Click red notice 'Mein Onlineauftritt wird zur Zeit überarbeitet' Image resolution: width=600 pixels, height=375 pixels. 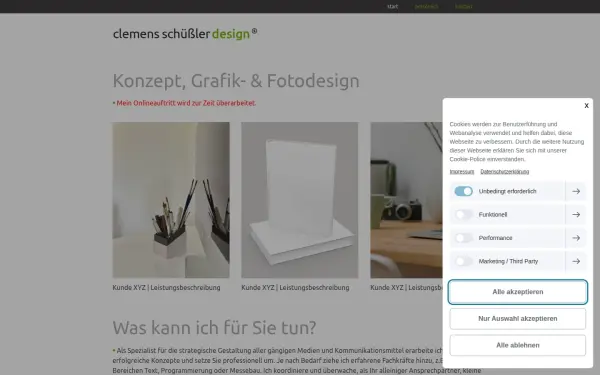pyautogui.click(x=186, y=103)
